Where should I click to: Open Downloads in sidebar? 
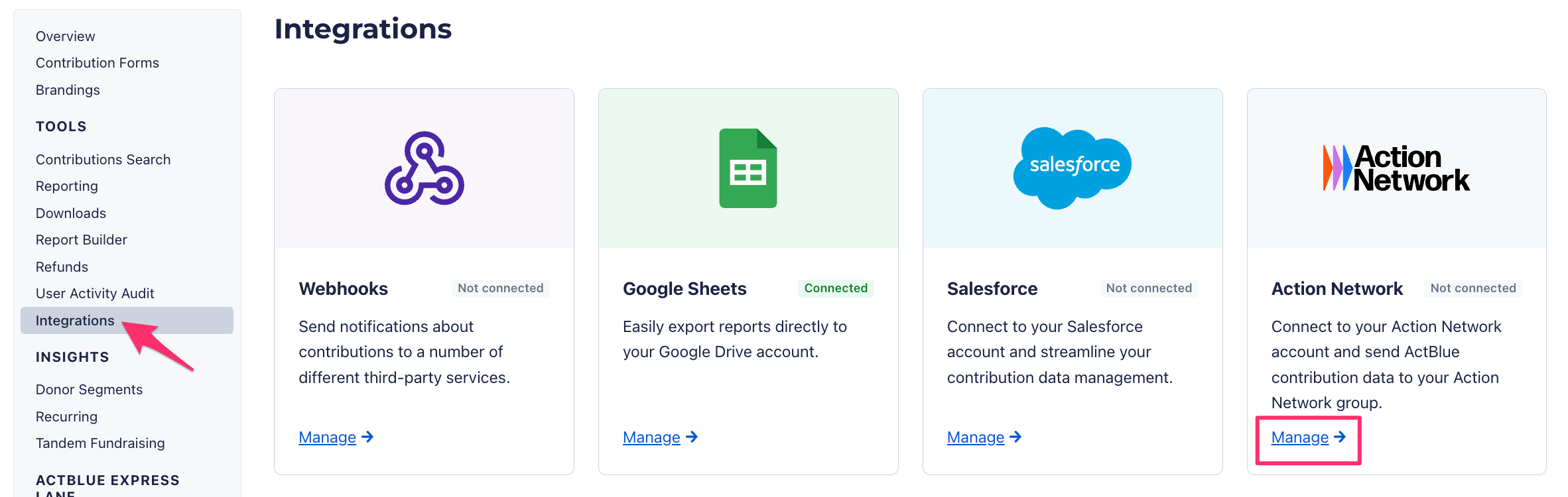pos(71,213)
